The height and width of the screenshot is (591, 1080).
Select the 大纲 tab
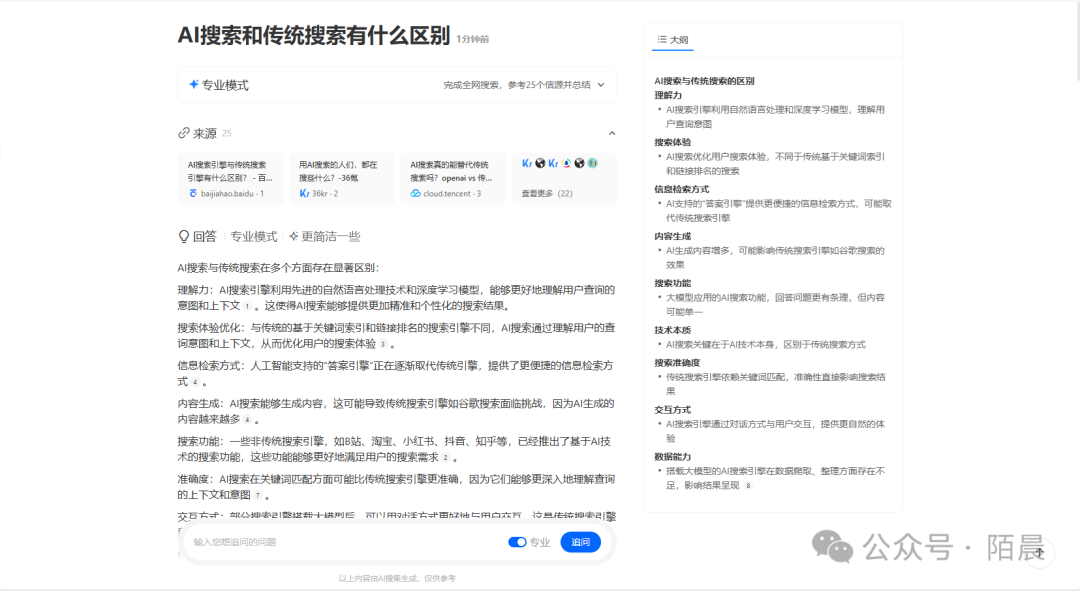672,40
